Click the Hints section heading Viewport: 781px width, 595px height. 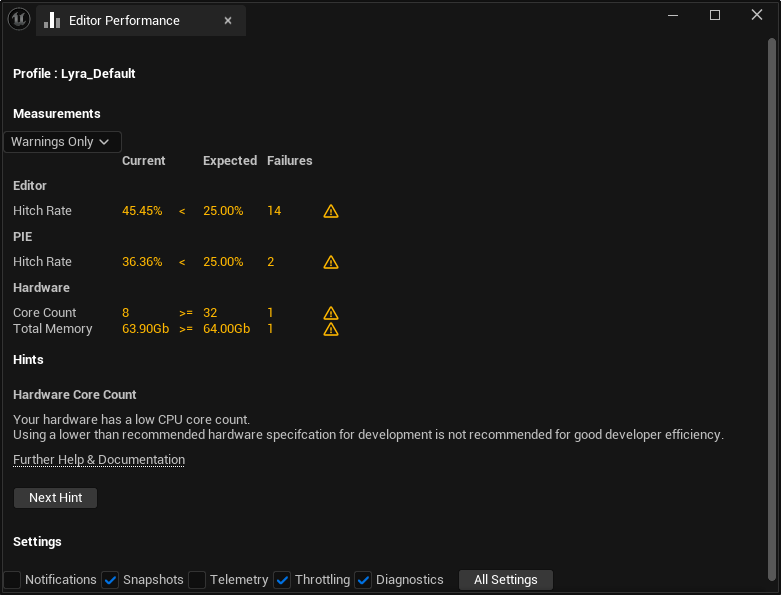tap(28, 360)
